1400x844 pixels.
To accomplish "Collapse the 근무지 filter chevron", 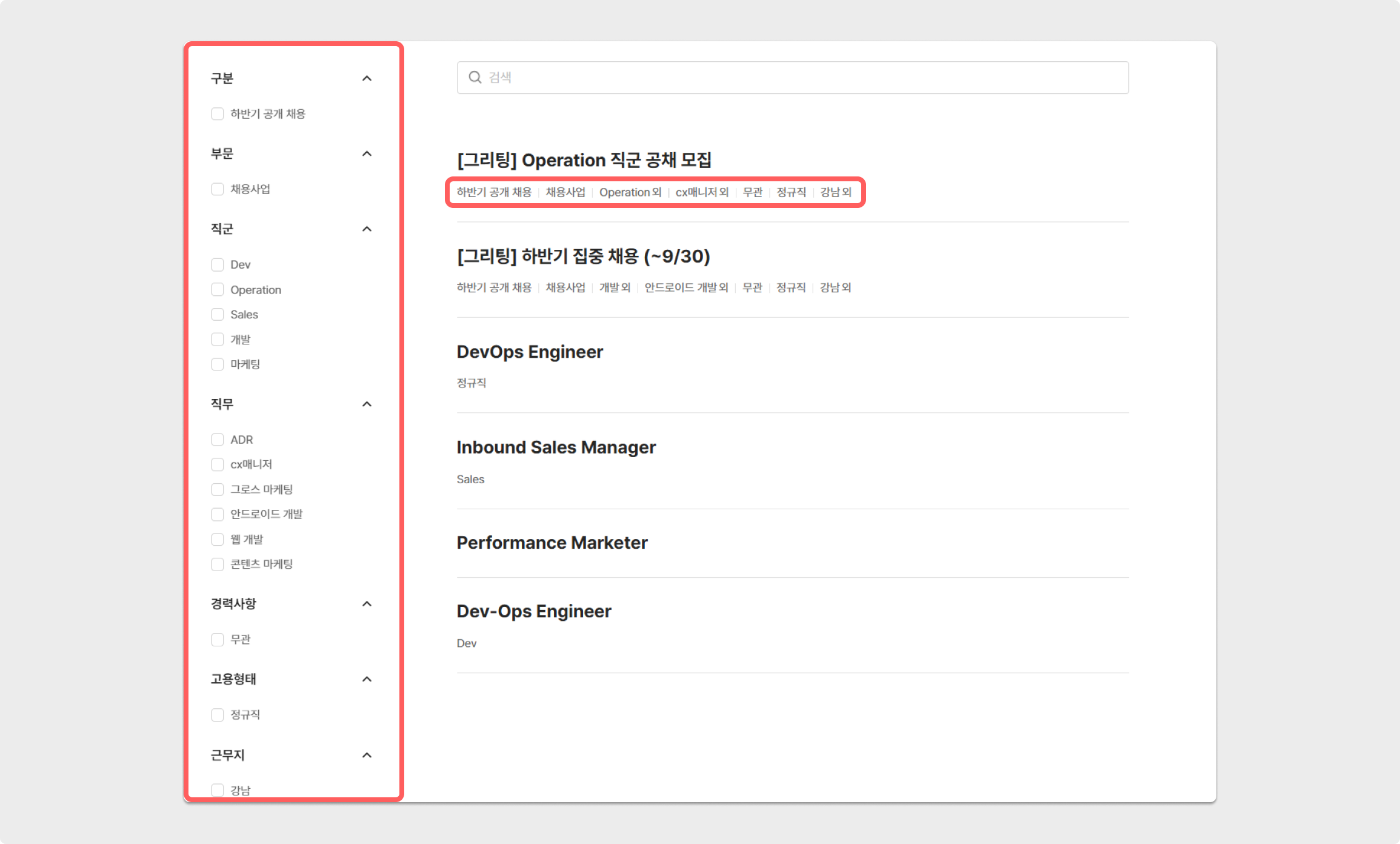I will coord(367,755).
